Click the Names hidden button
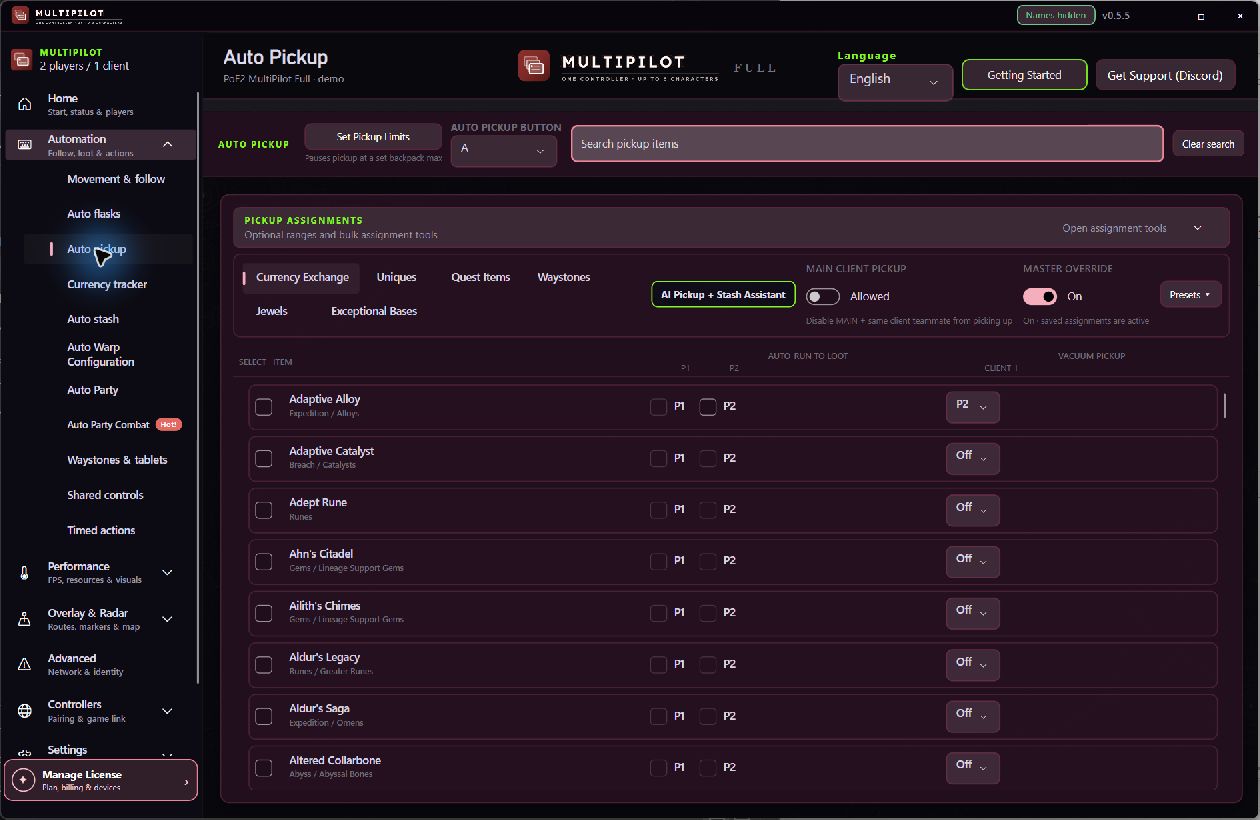 [1055, 16]
